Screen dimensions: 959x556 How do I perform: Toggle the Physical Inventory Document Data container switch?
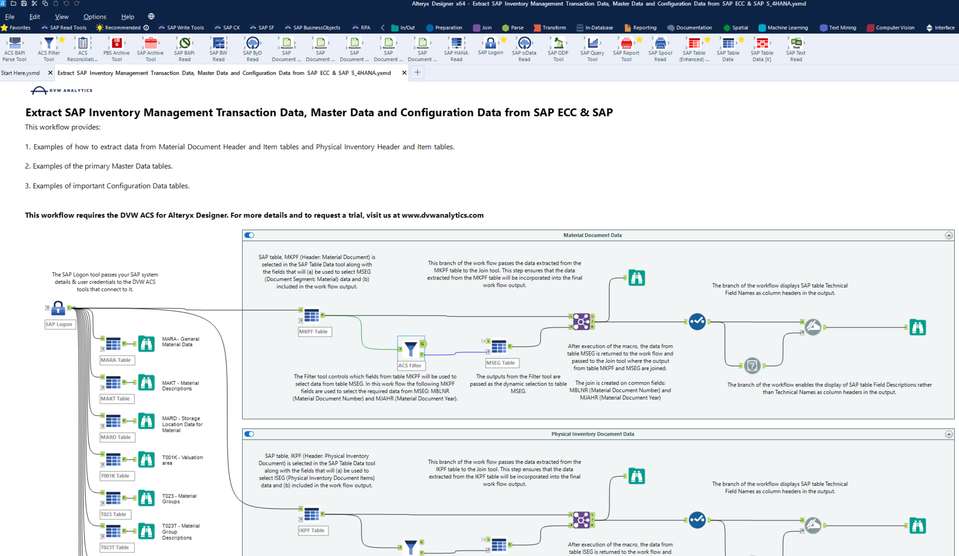249,434
